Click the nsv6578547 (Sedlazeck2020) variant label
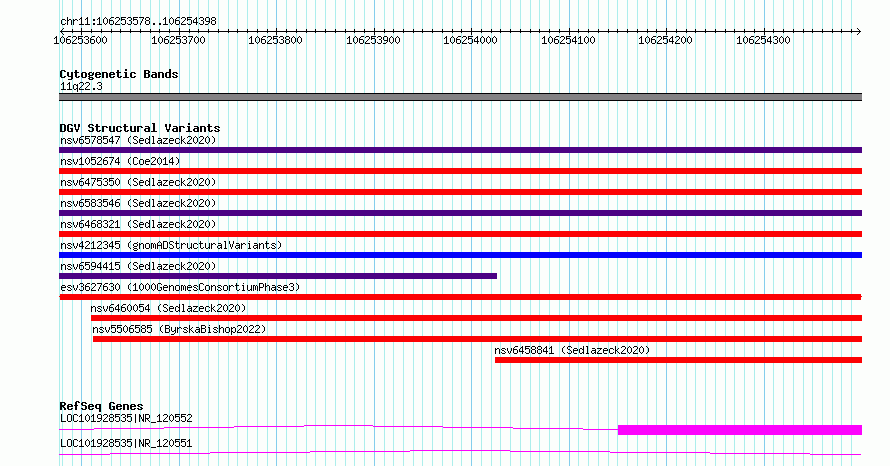The width and height of the screenshot is (890, 466). click(x=138, y=140)
